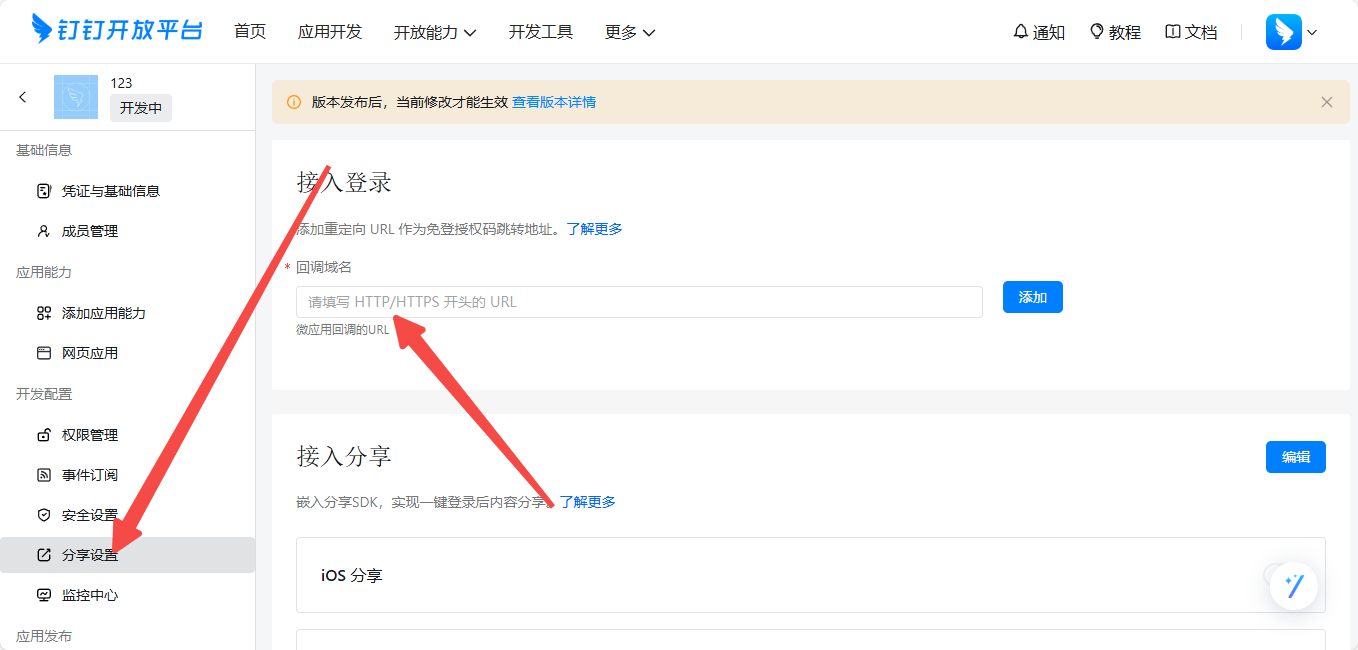Image resolution: width=1358 pixels, height=650 pixels.
Task: Click the notification bell icon
Action: (x=1020, y=32)
